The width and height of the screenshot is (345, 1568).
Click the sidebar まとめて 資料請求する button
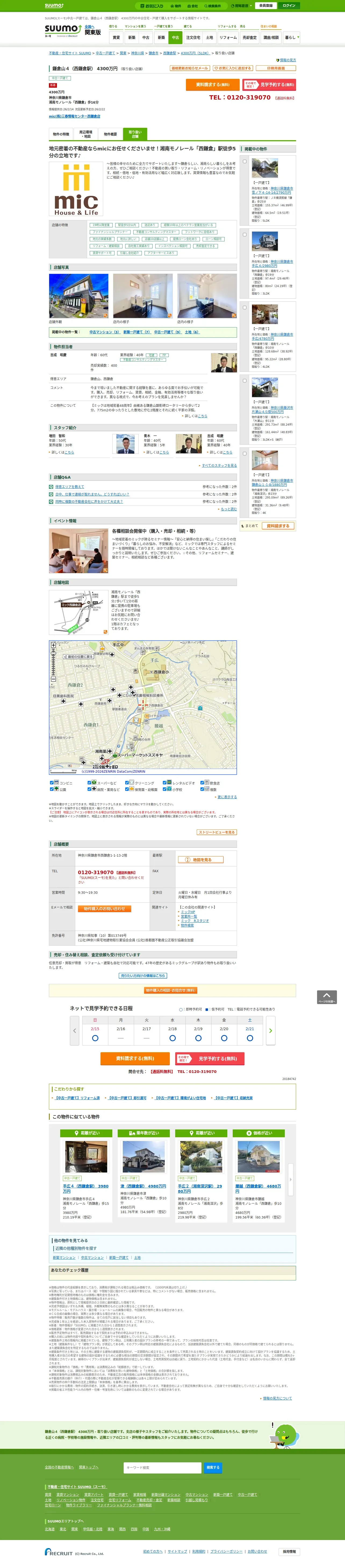pos(278,526)
